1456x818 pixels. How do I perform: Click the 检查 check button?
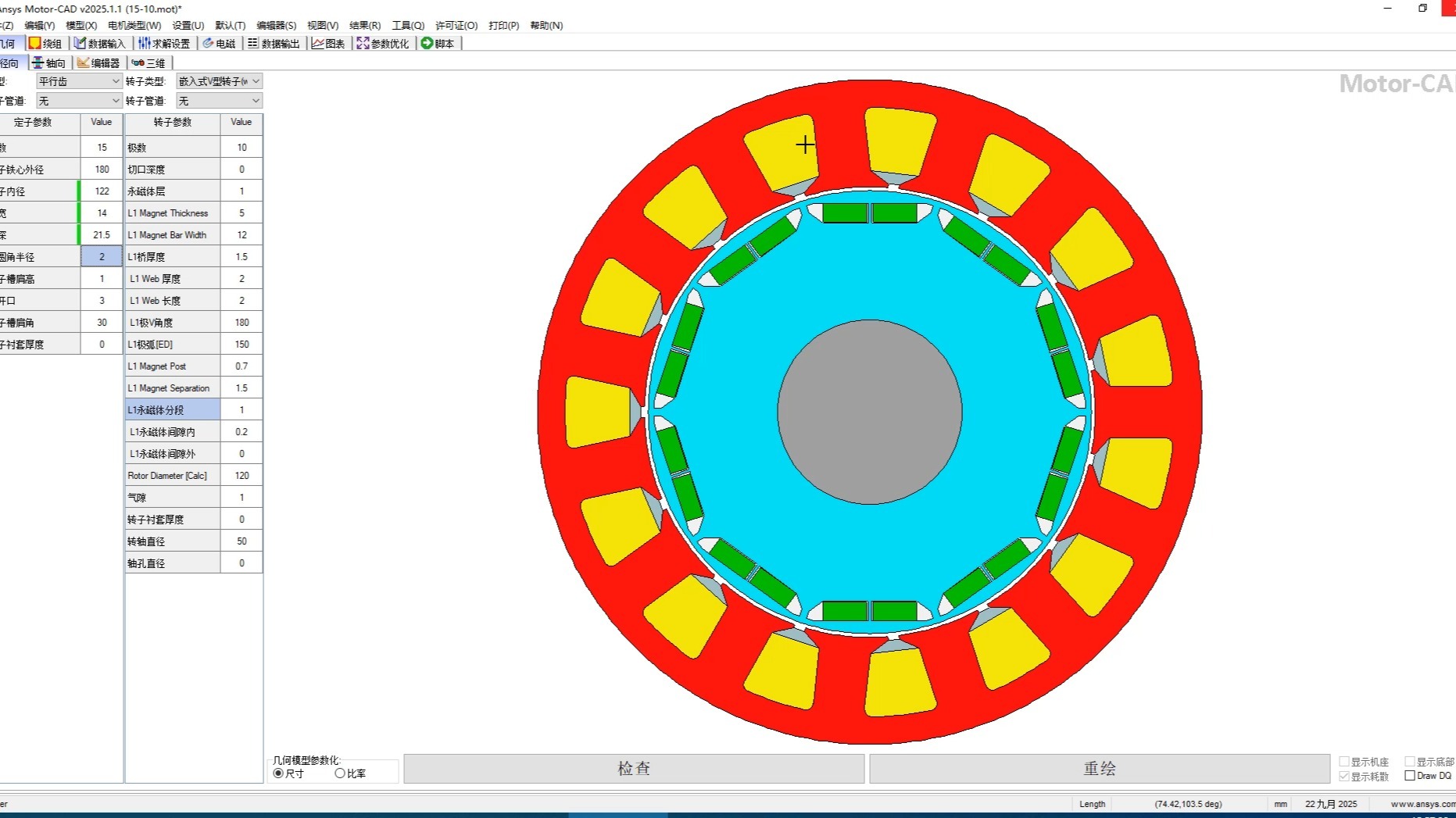pos(634,769)
